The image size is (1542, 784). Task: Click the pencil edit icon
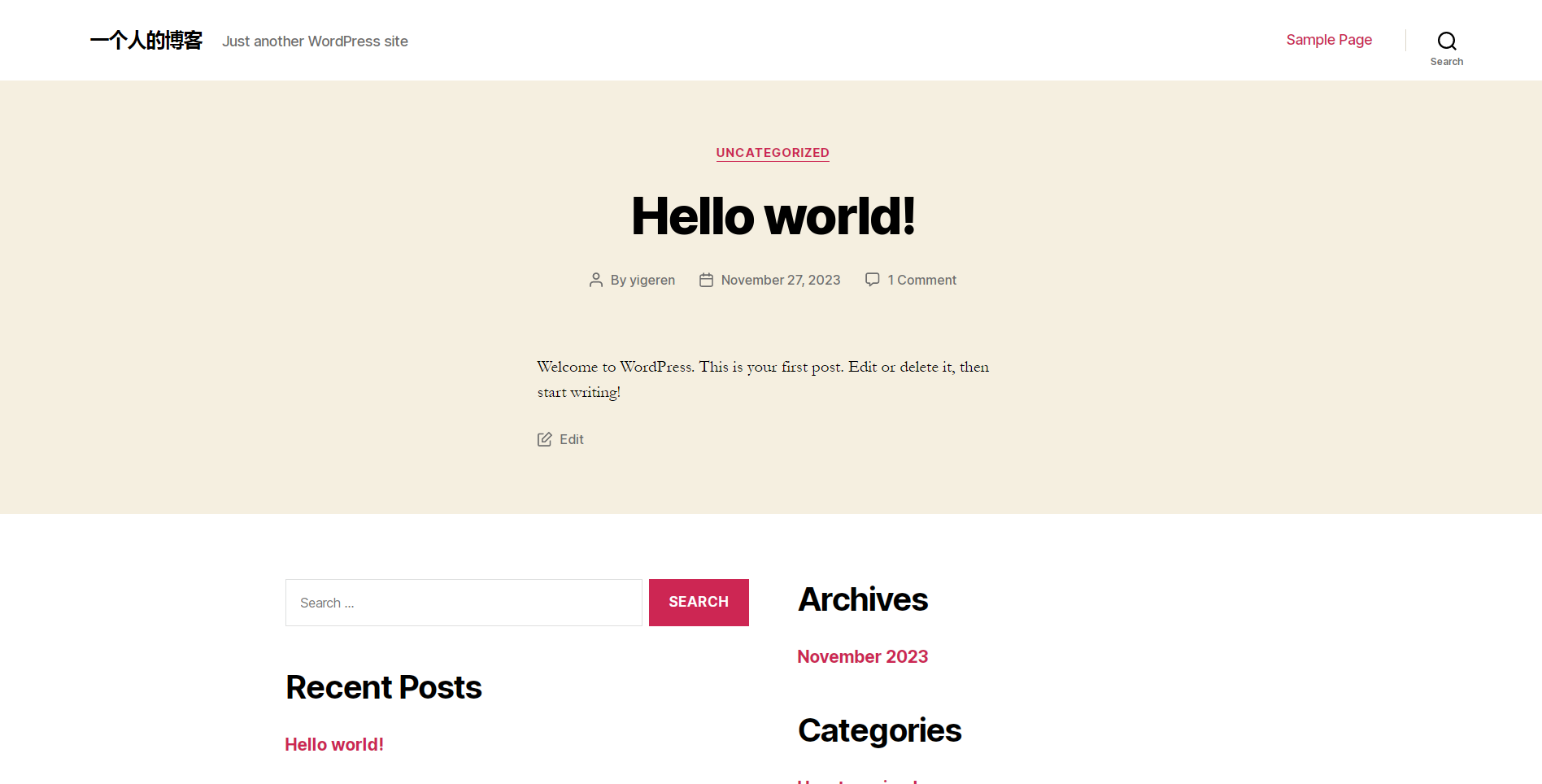(544, 439)
